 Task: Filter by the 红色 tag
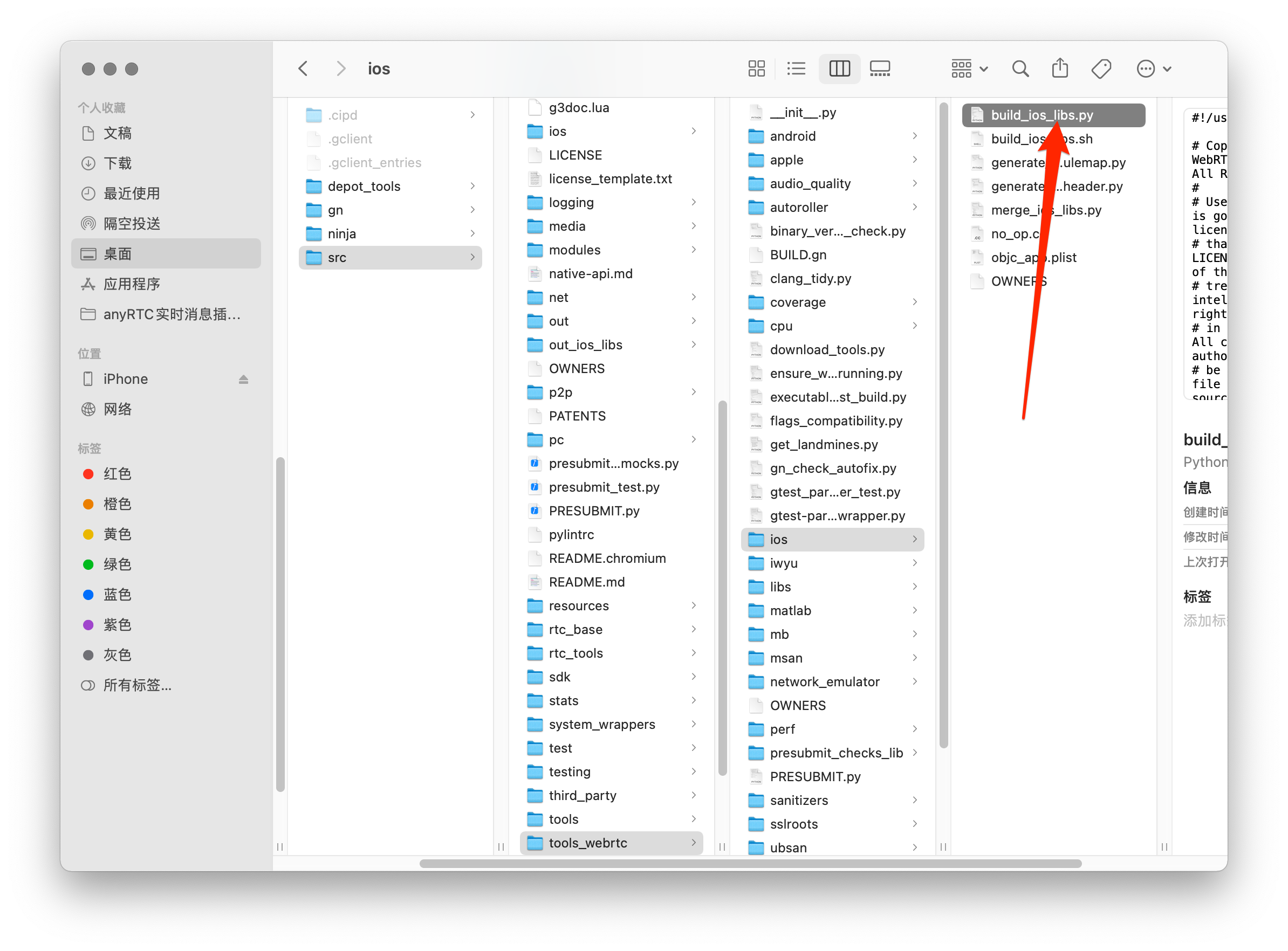click(166, 474)
